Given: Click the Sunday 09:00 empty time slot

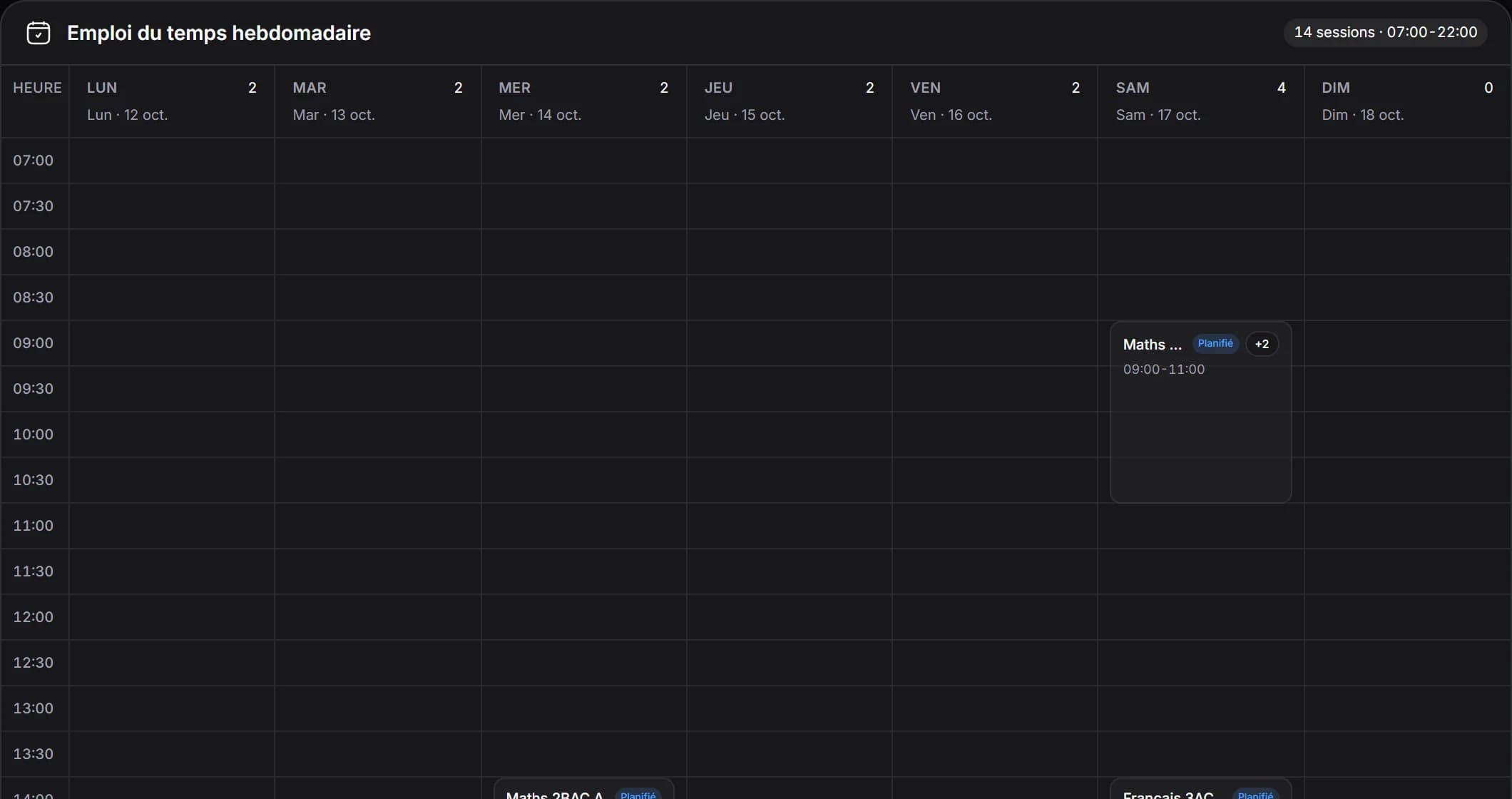Looking at the screenshot, I should (1408, 343).
